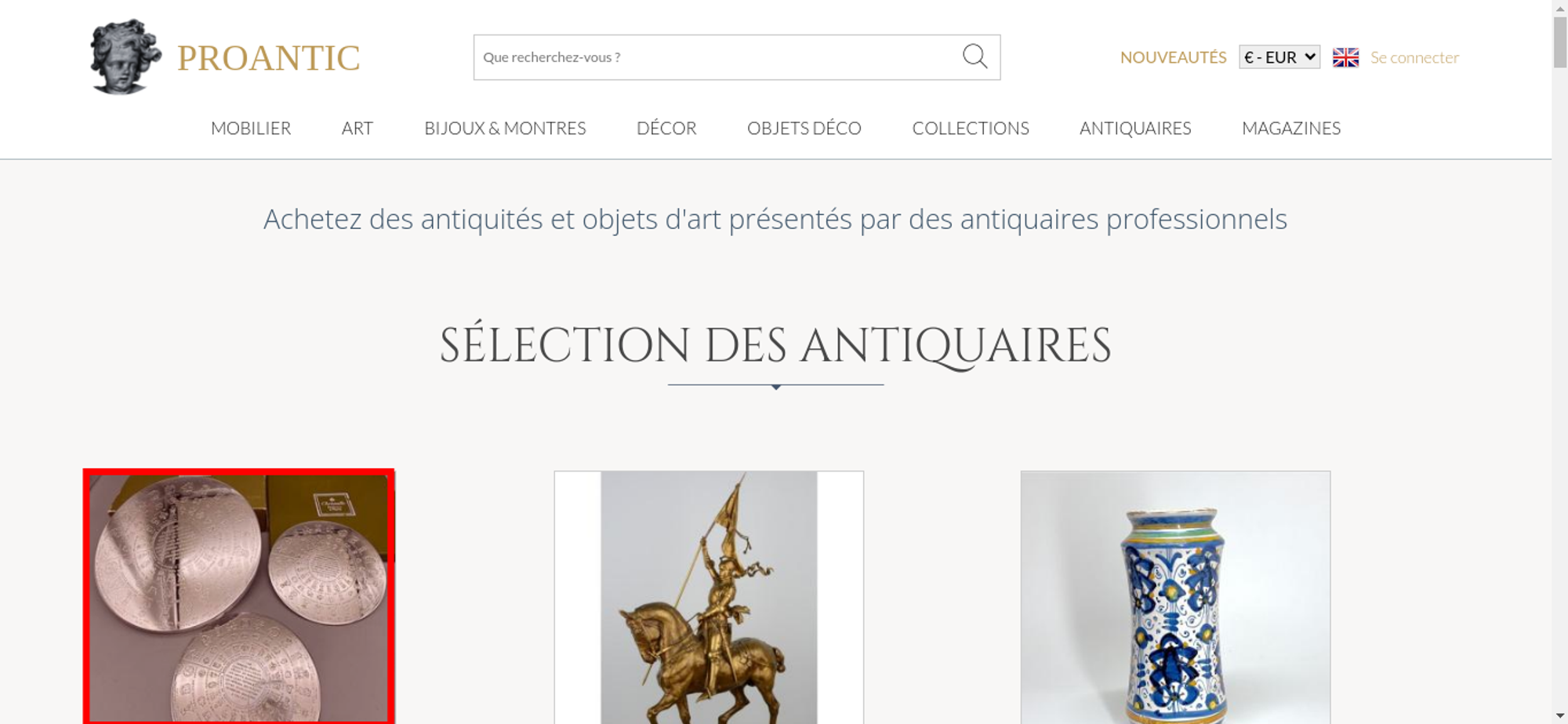
Task: Open the EUR currency dropdown
Action: point(1279,57)
